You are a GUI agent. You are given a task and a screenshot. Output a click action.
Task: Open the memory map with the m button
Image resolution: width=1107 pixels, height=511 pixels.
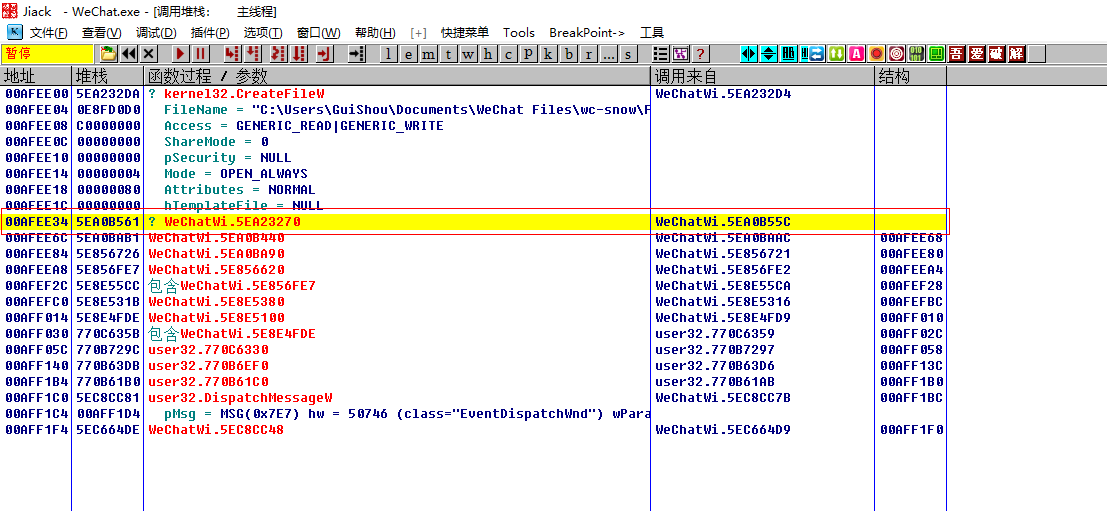click(x=429, y=54)
